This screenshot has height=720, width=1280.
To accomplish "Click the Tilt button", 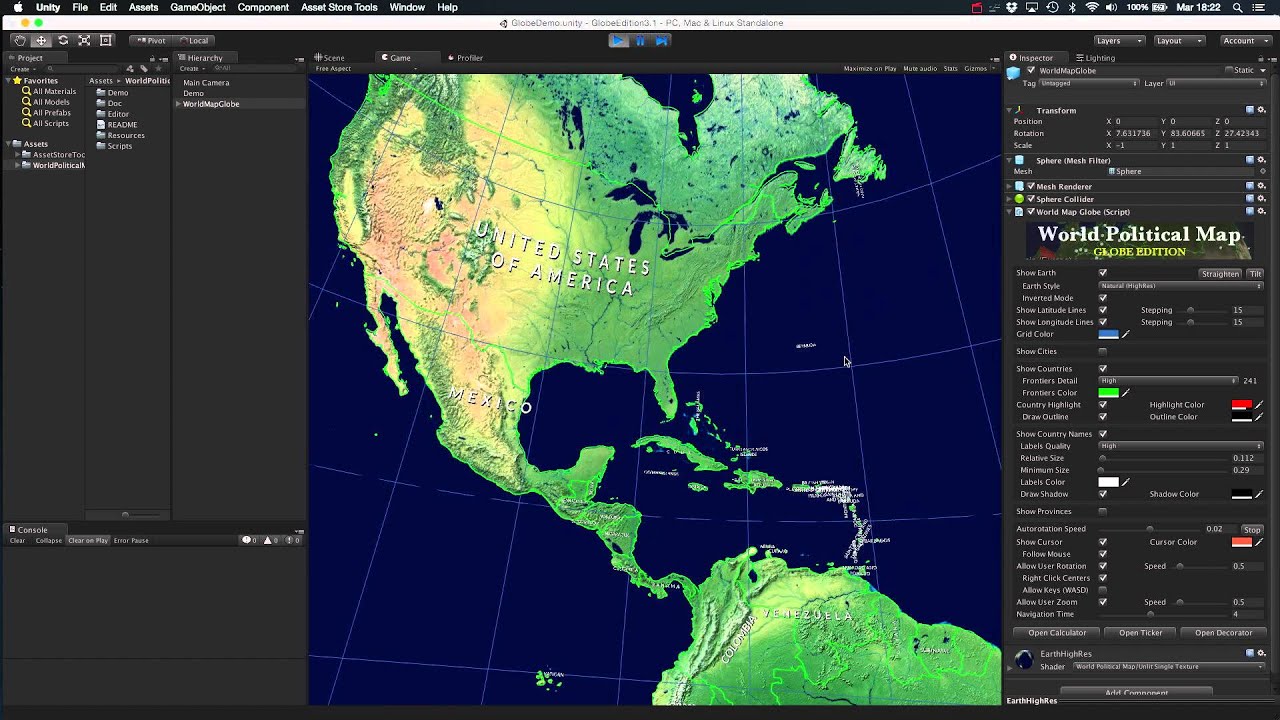I will click(x=1255, y=273).
